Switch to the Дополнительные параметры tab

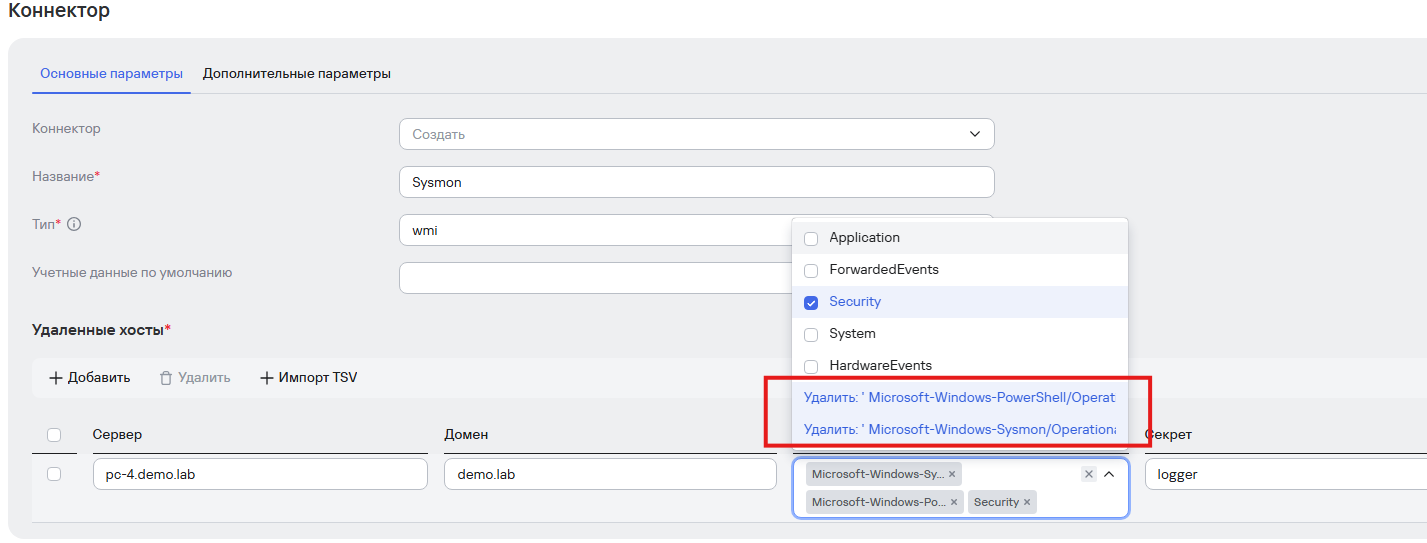[296, 74]
